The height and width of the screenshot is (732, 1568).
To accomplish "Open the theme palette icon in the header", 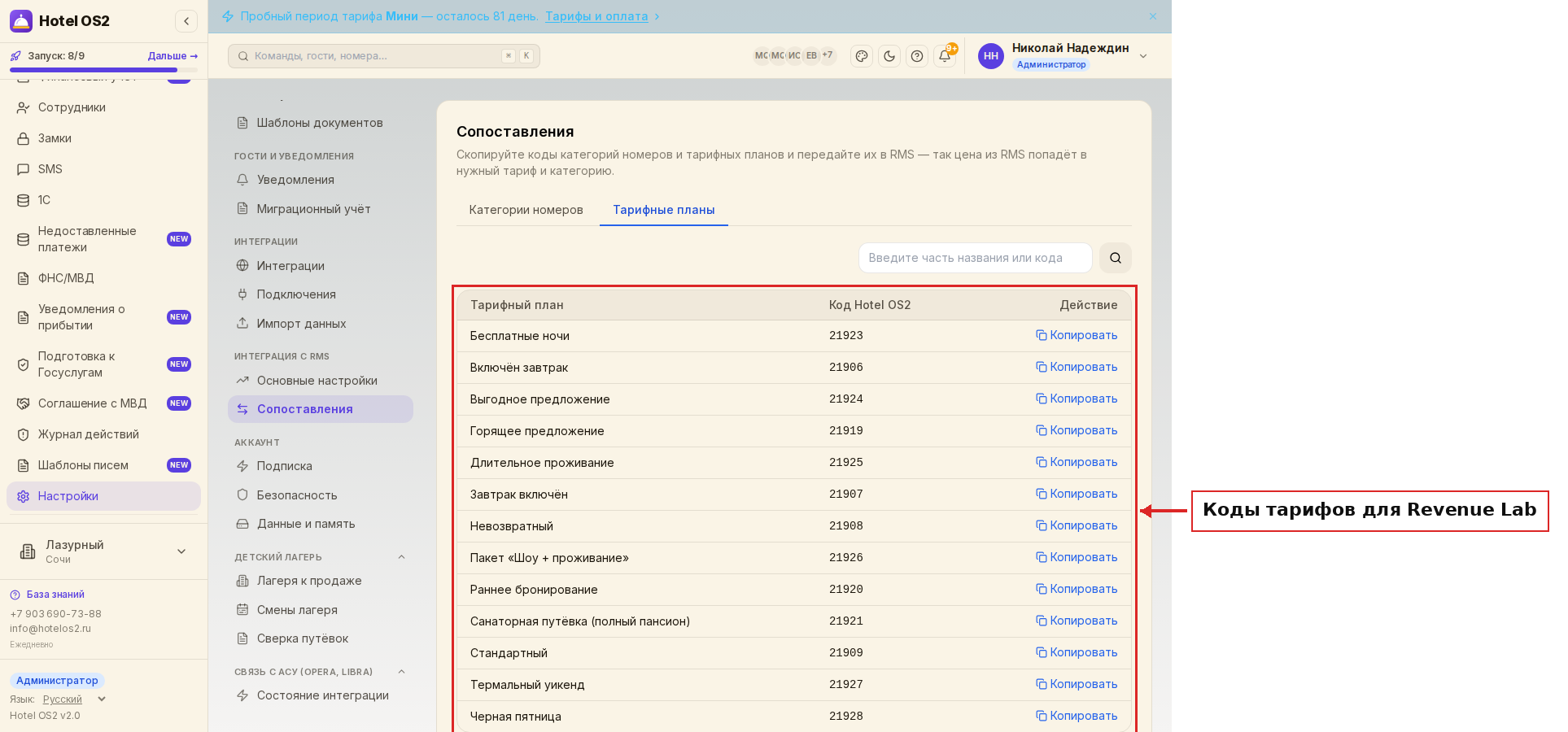I will point(862,56).
